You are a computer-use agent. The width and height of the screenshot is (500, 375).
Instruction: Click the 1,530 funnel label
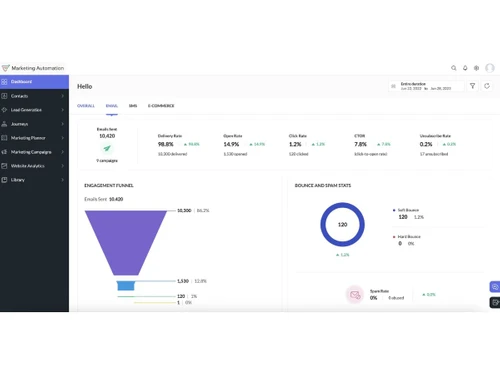coord(183,281)
